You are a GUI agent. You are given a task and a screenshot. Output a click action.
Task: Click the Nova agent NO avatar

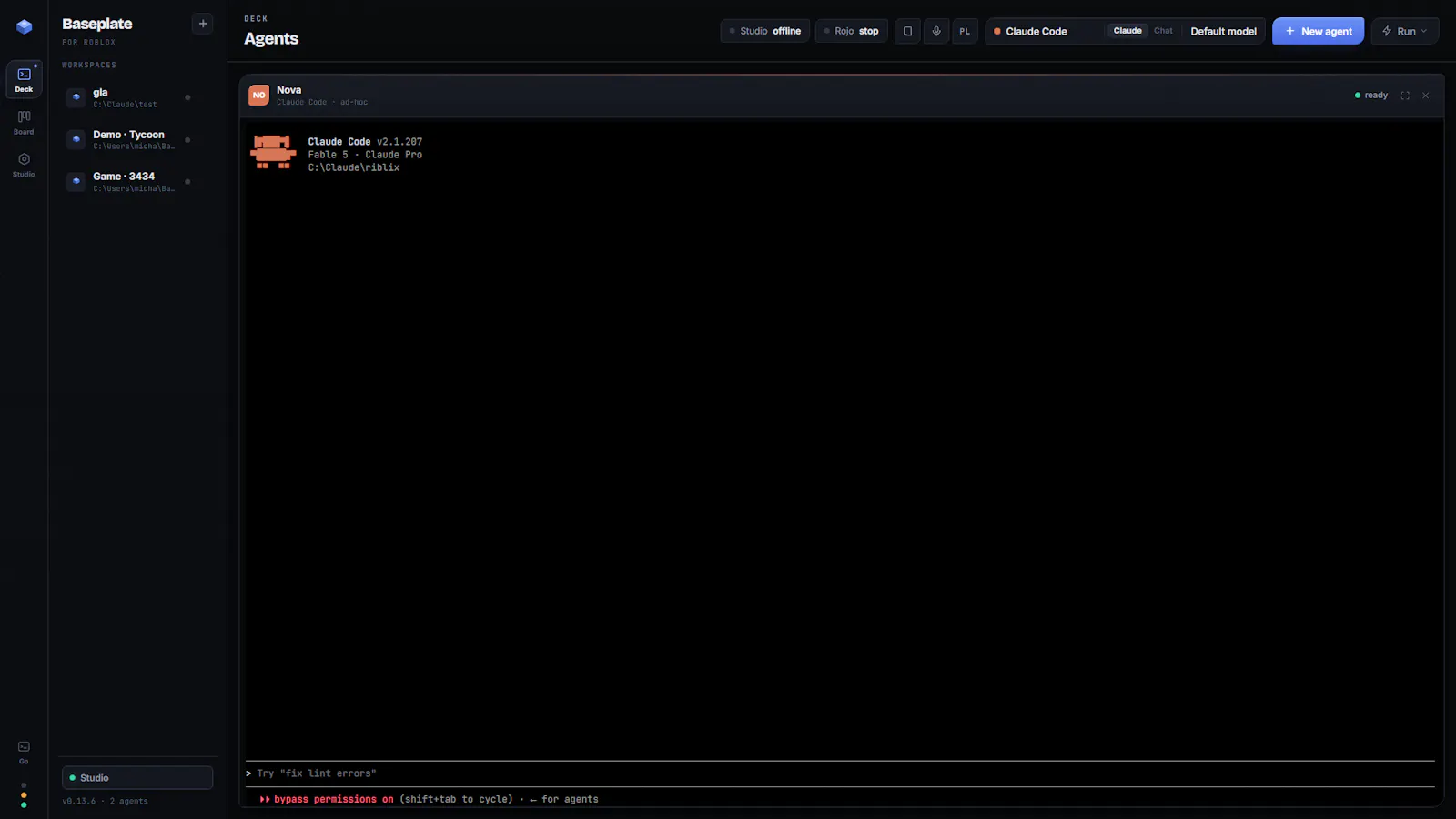(x=259, y=96)
